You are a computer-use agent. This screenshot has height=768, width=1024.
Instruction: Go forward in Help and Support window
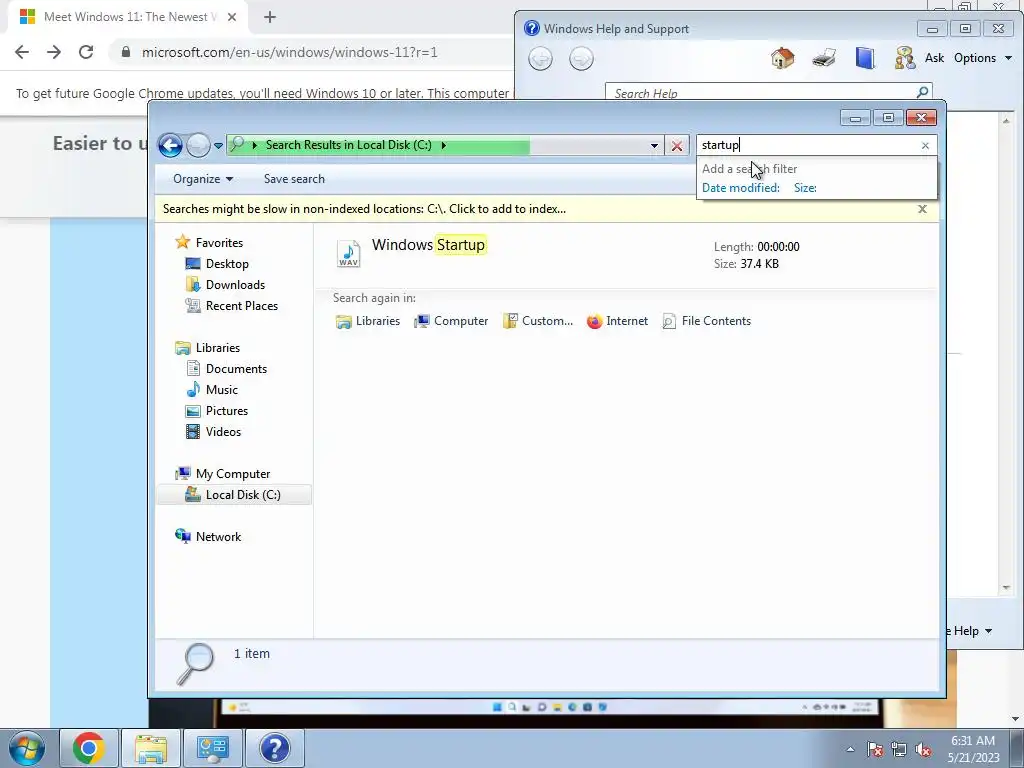coord(581,59)
